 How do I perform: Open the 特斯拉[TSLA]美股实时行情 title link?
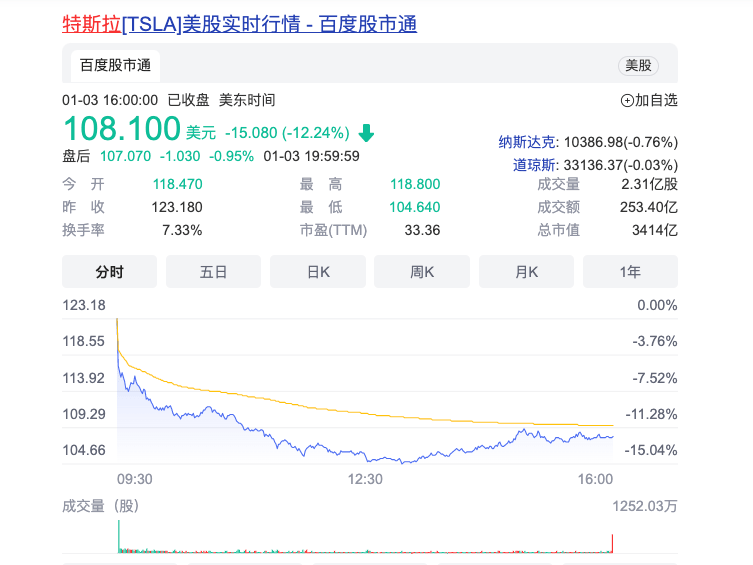240,24
